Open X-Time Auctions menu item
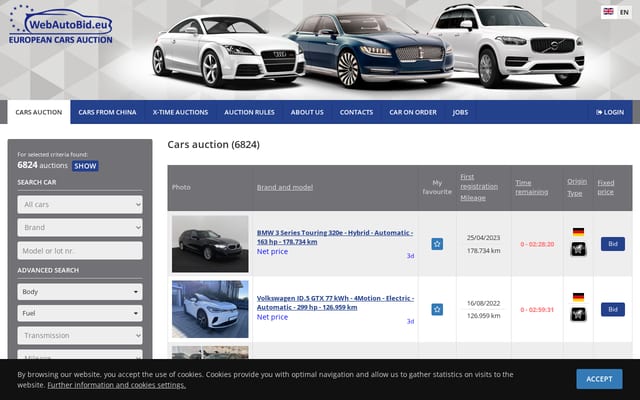640x400 pixels. pos(180,112)
